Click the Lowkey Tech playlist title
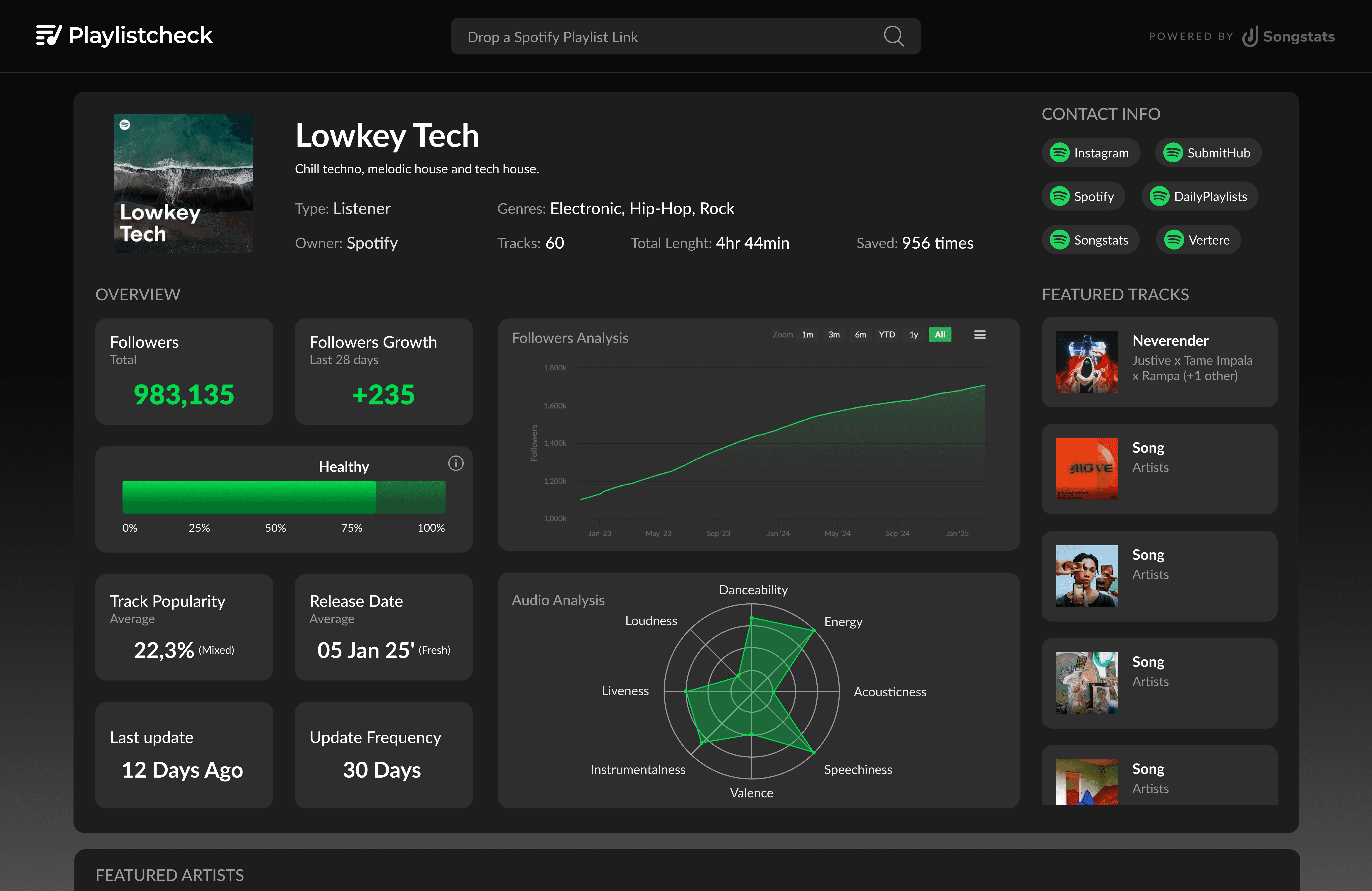Viewport: 1372px width, 891px height. tap(387, 136)
